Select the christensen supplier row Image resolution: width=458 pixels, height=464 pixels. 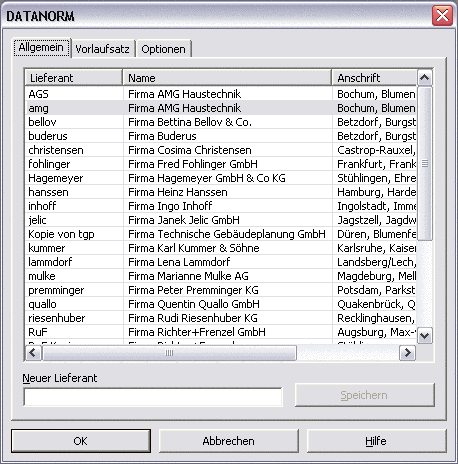[221, 150]
